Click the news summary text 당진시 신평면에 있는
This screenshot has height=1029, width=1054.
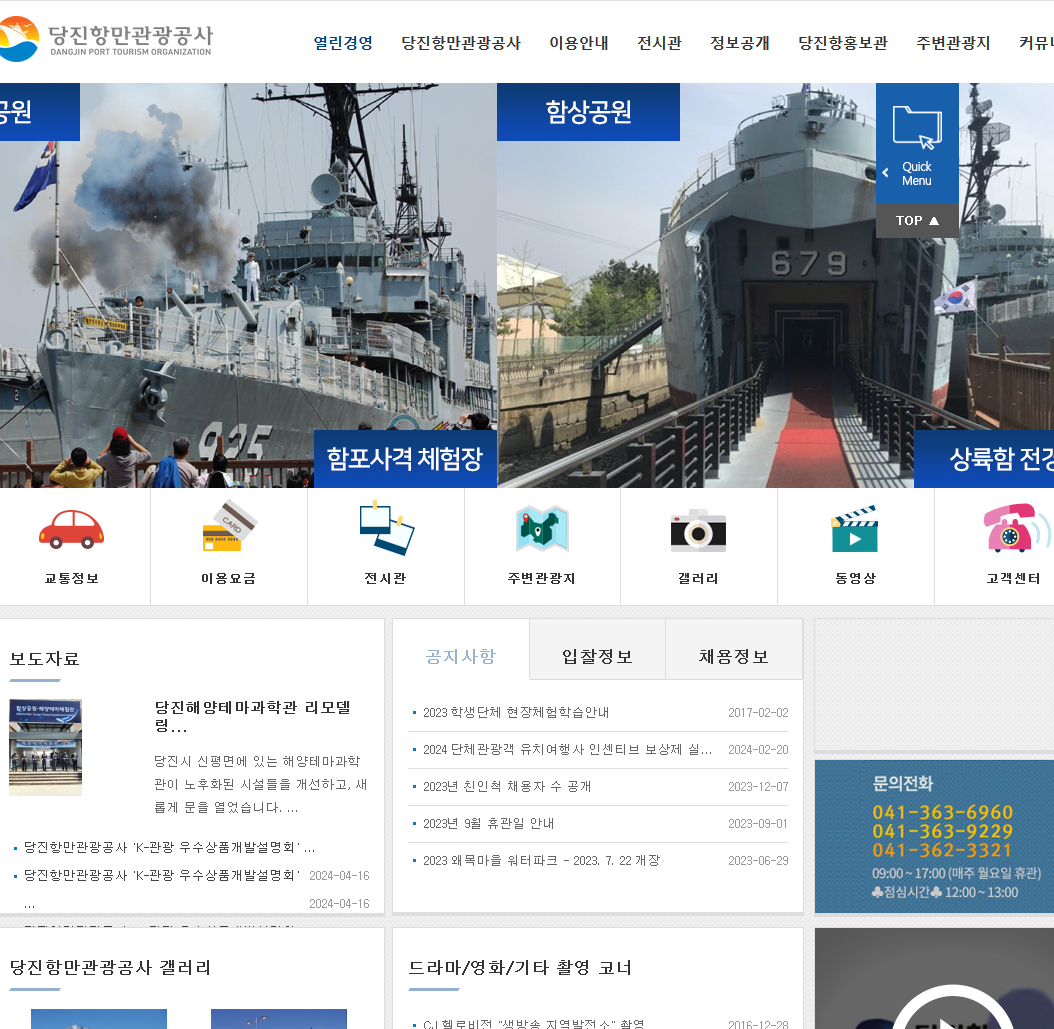[261, 784]
